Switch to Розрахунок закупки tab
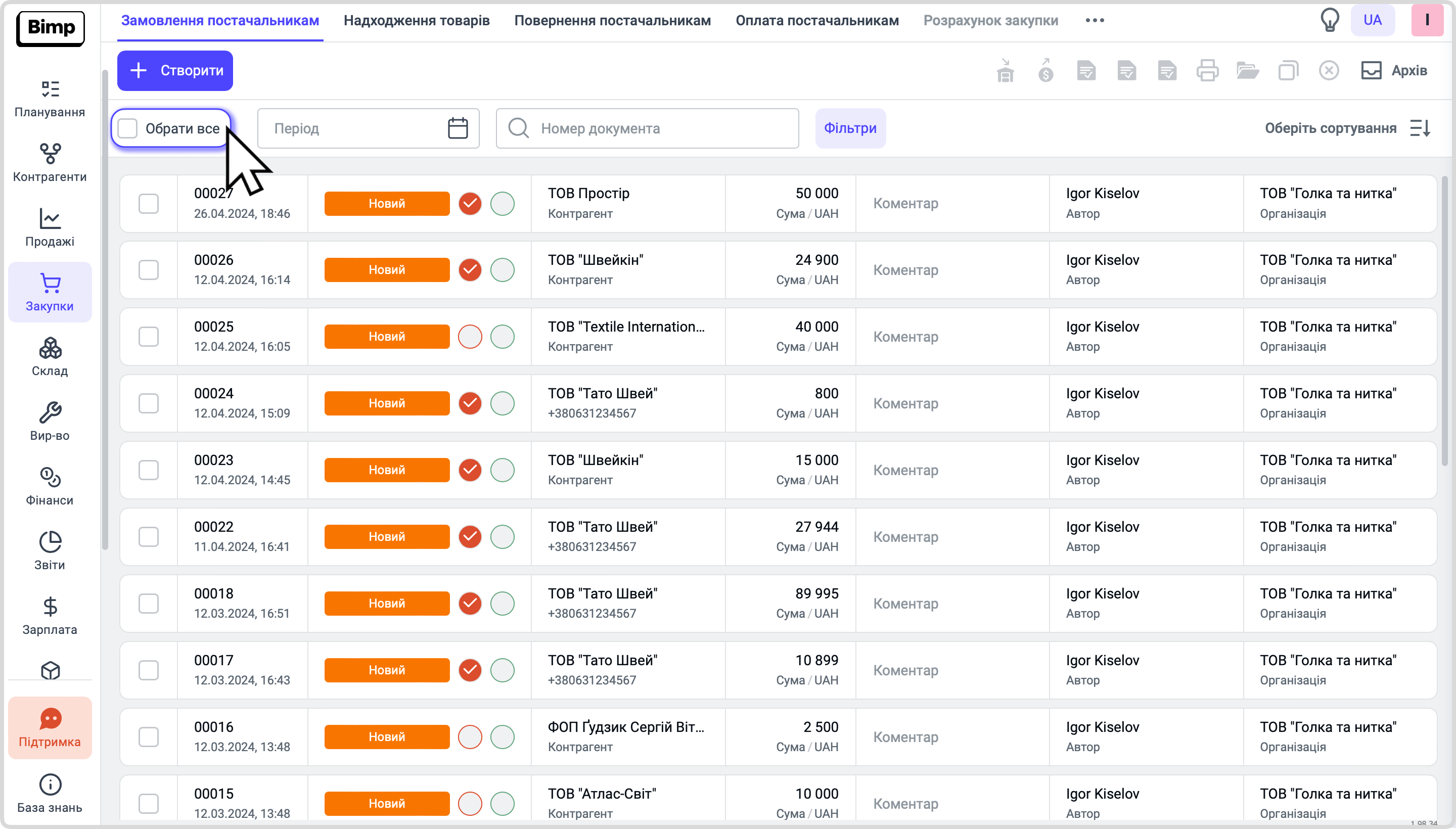 990,21
